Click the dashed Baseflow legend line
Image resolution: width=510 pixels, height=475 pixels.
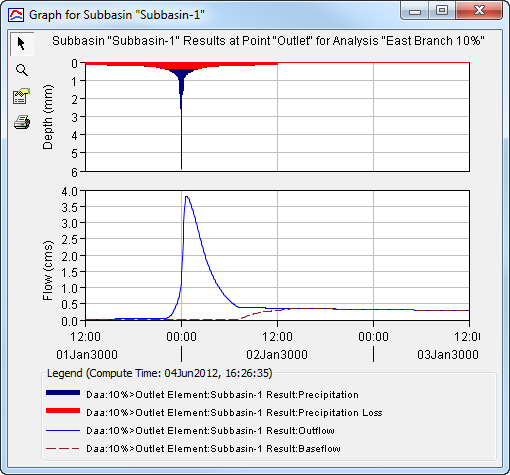tap(63, 449)
